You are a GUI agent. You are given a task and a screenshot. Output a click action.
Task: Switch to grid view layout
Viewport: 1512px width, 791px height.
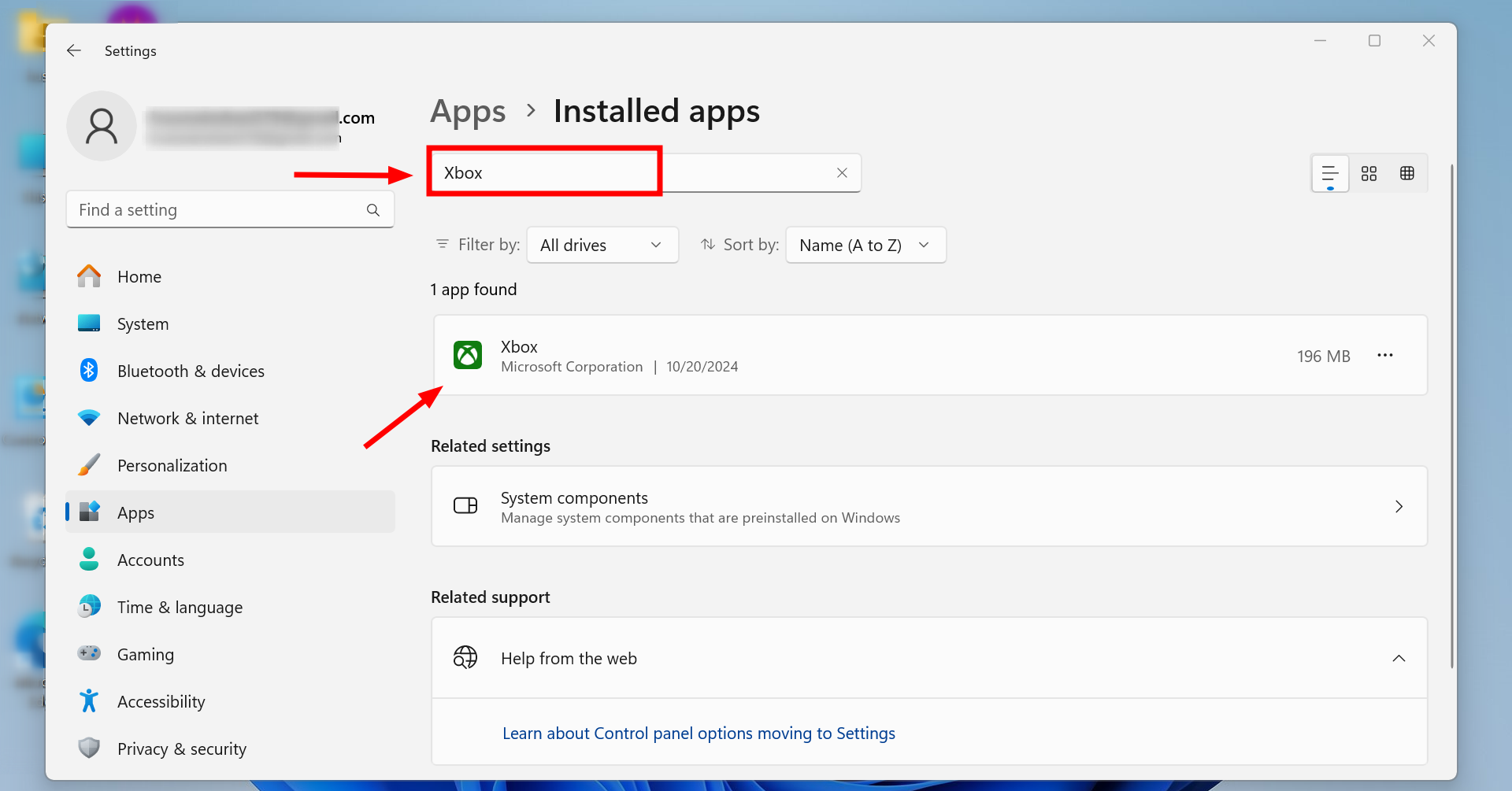[1369, 173]
